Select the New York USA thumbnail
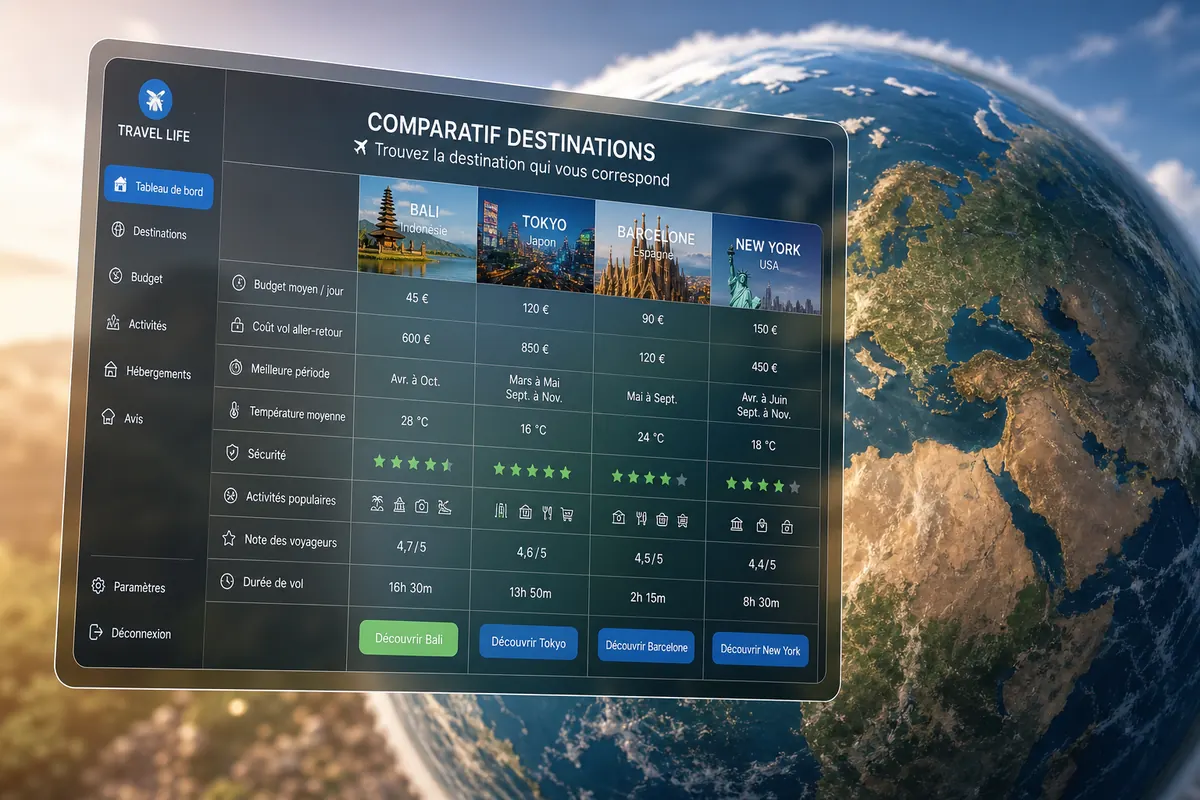This screenshot has height=800, width=1200. (x=767, y=262)
